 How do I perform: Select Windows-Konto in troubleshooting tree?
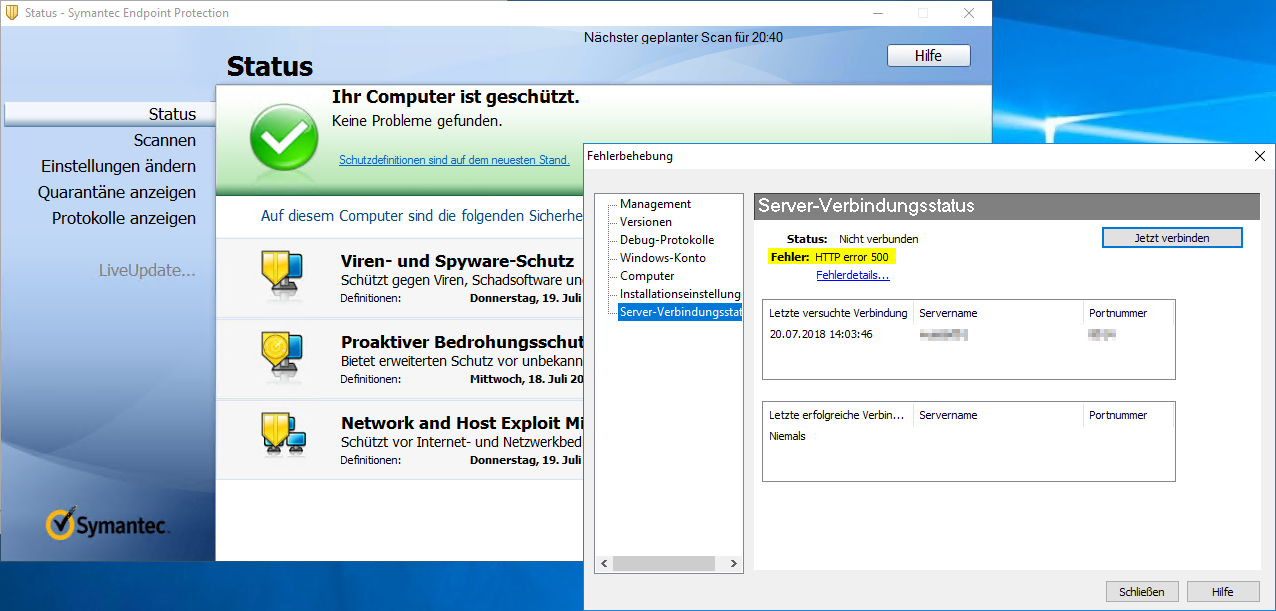coord(662,258)
